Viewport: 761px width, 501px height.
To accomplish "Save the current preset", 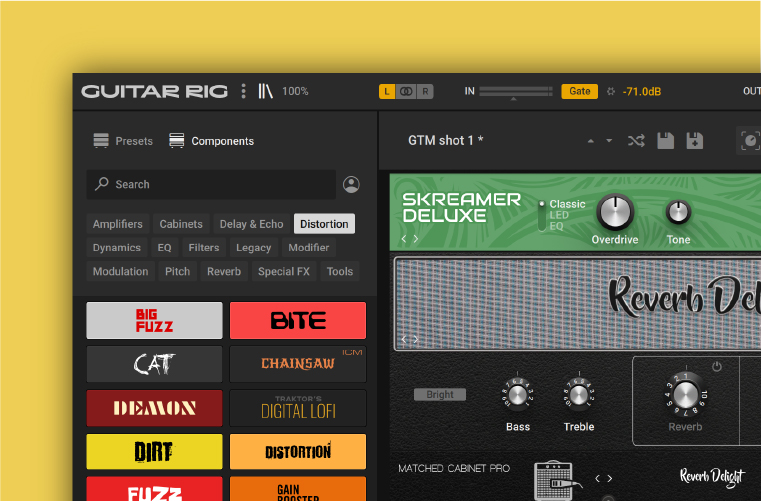I will tap(665, 141).
